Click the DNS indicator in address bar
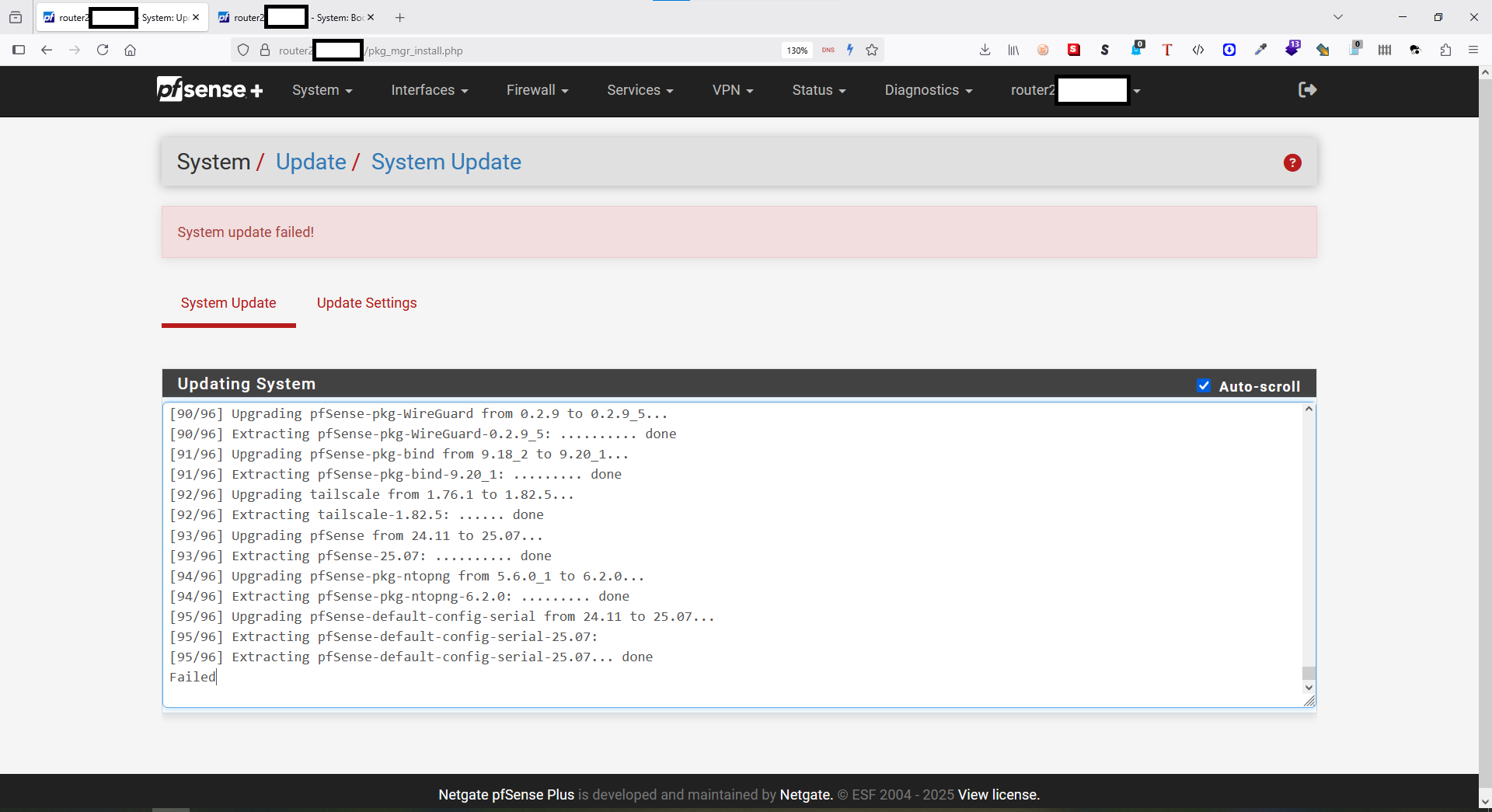Screen dimensions: 1492x812 [828, 50]
